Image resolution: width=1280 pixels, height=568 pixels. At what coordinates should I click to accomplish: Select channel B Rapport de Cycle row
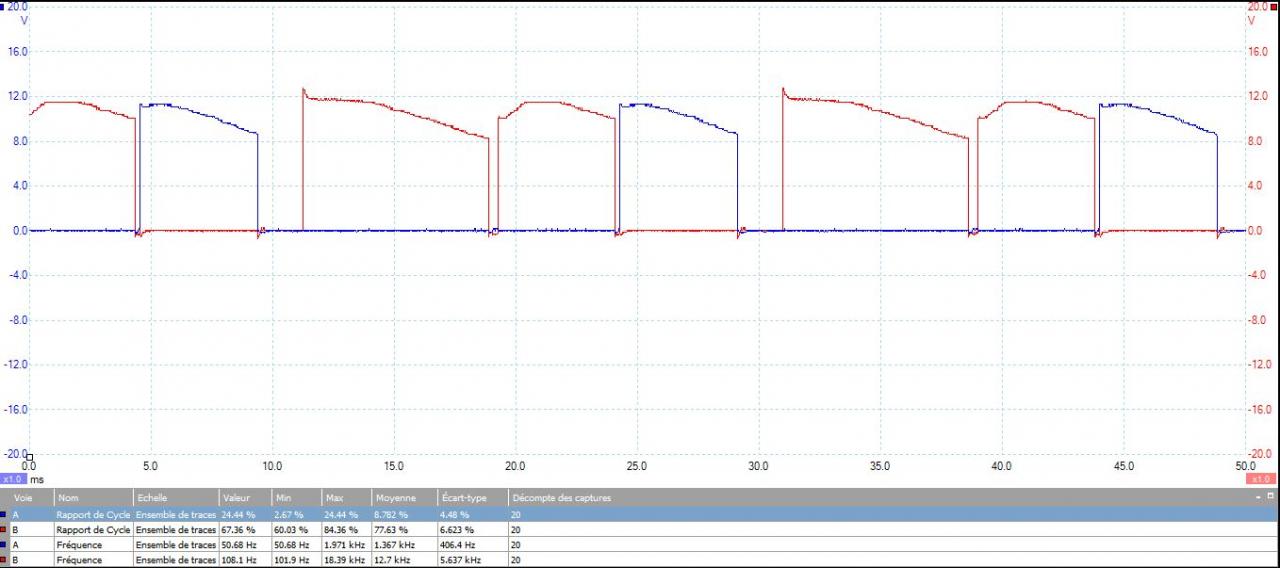point(640,529)
